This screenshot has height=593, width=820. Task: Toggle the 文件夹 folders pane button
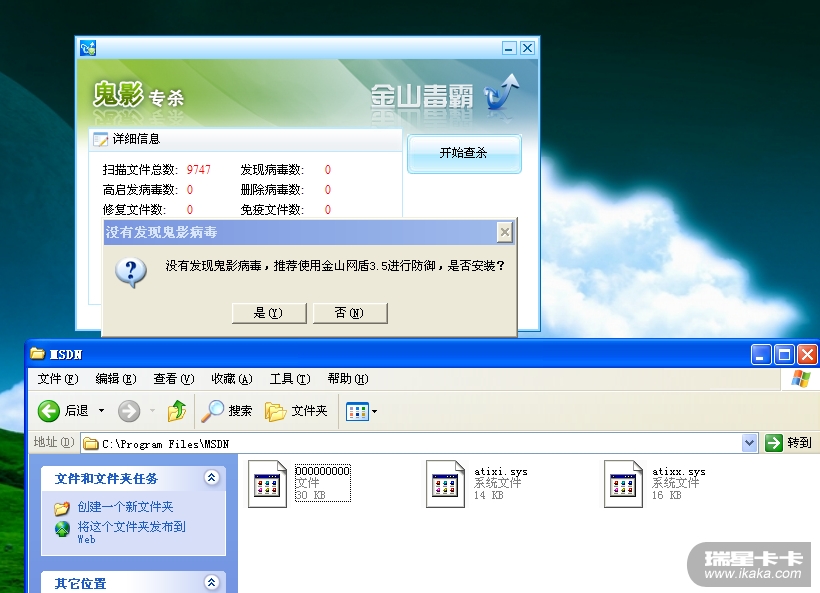point(297,411)
